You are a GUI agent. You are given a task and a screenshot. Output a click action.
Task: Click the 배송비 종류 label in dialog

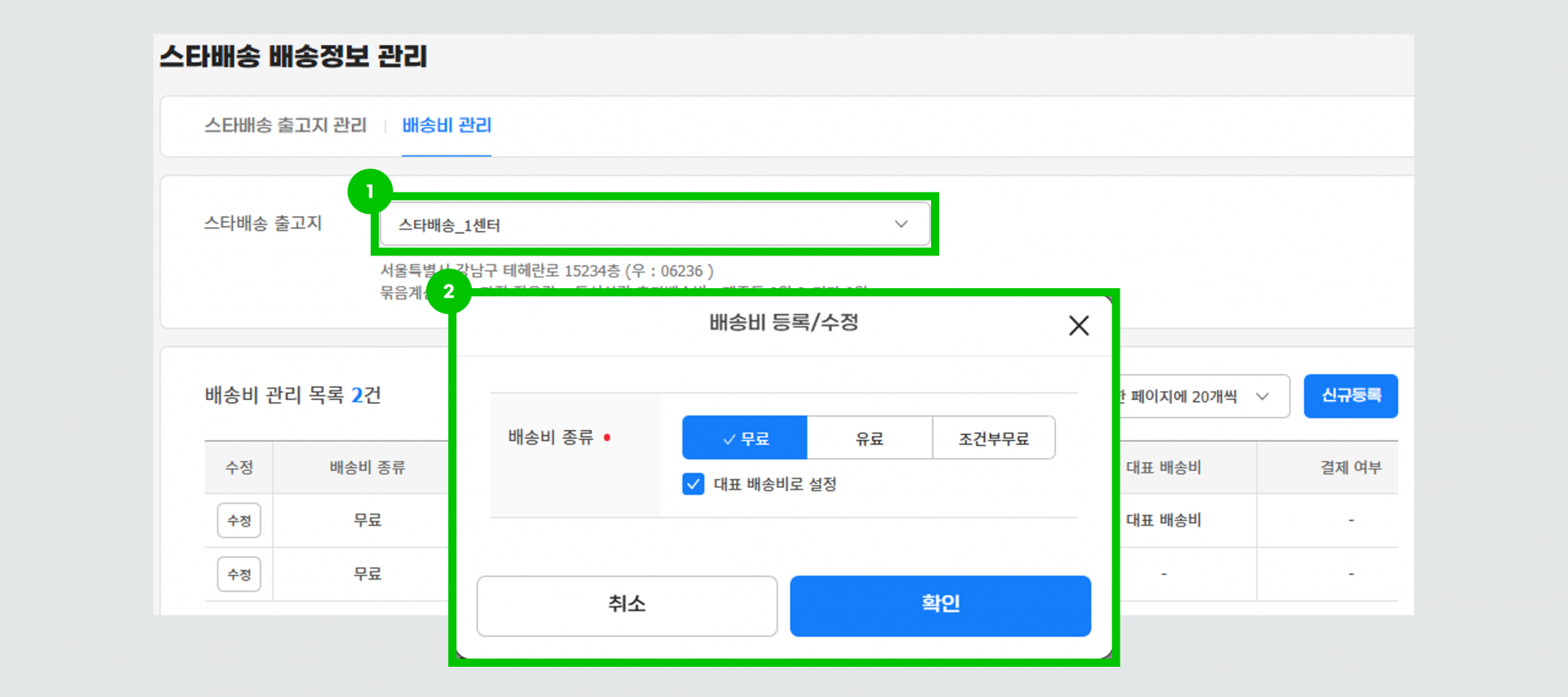(551, 437)
